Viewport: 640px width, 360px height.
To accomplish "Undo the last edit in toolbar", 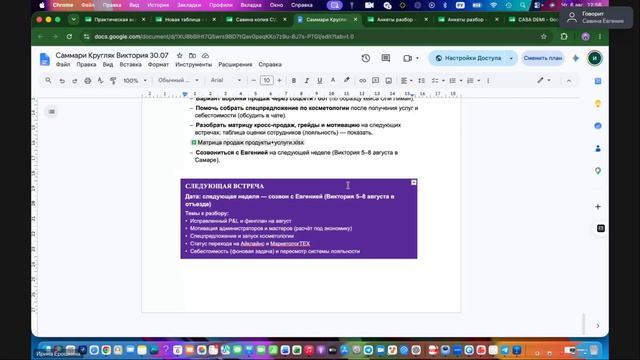I will [62, 81].
